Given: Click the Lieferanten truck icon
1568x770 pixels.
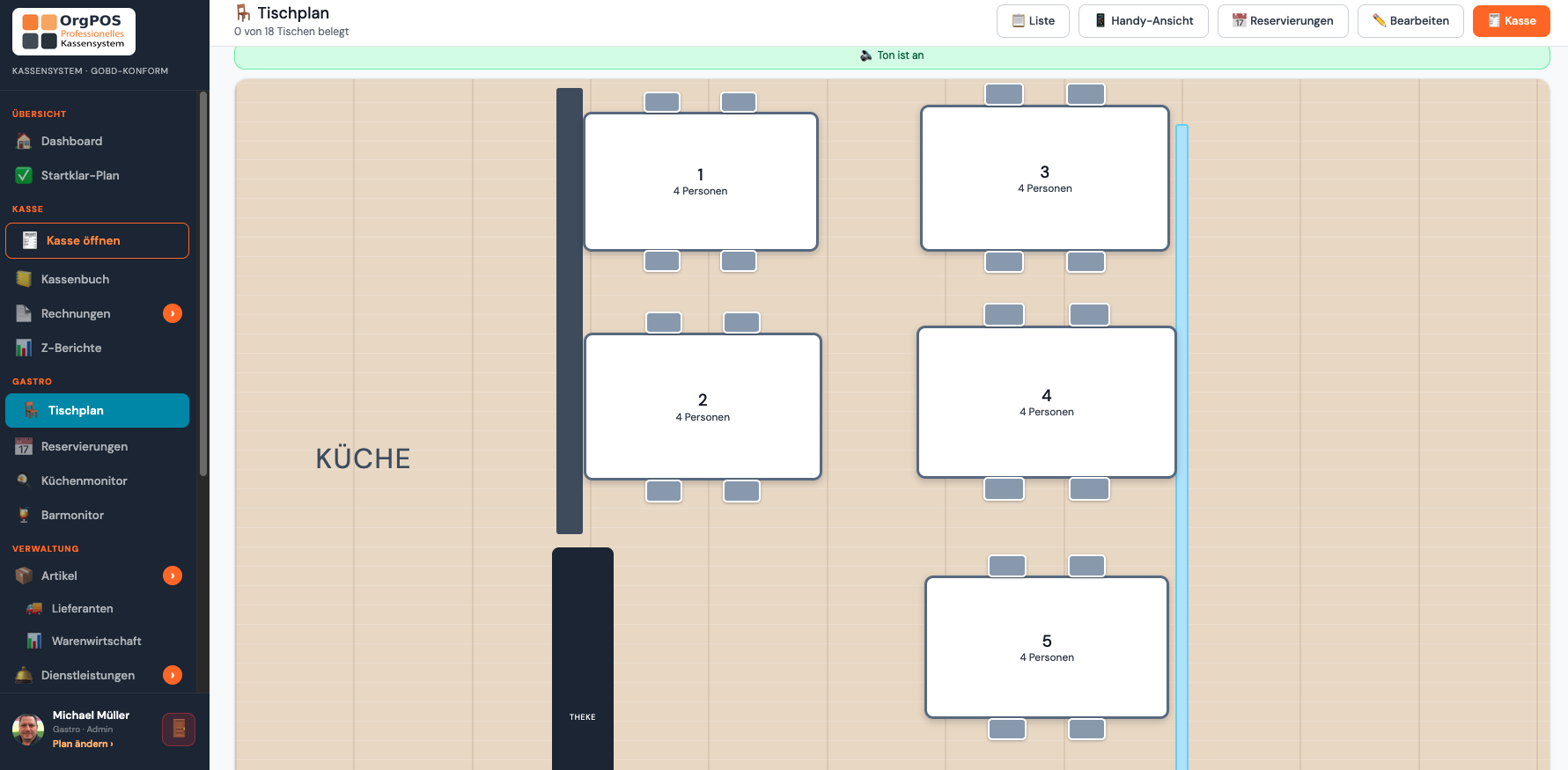Looking at the screenshot, I should [x=34, y=608].
